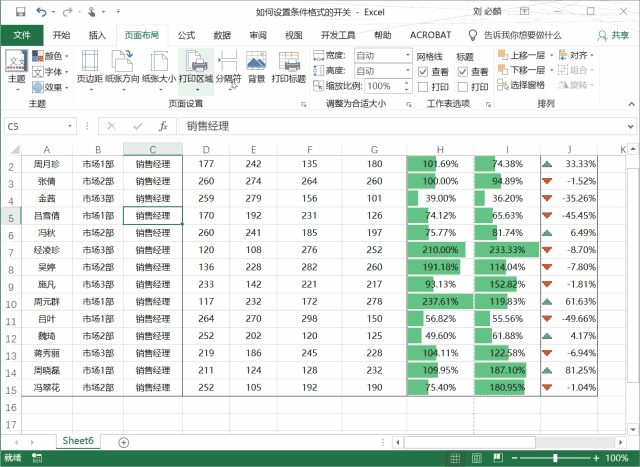The image size is (640, 467).
Task: Toggle touch/mouse mode icon
Action: click(x=92, y=12)
